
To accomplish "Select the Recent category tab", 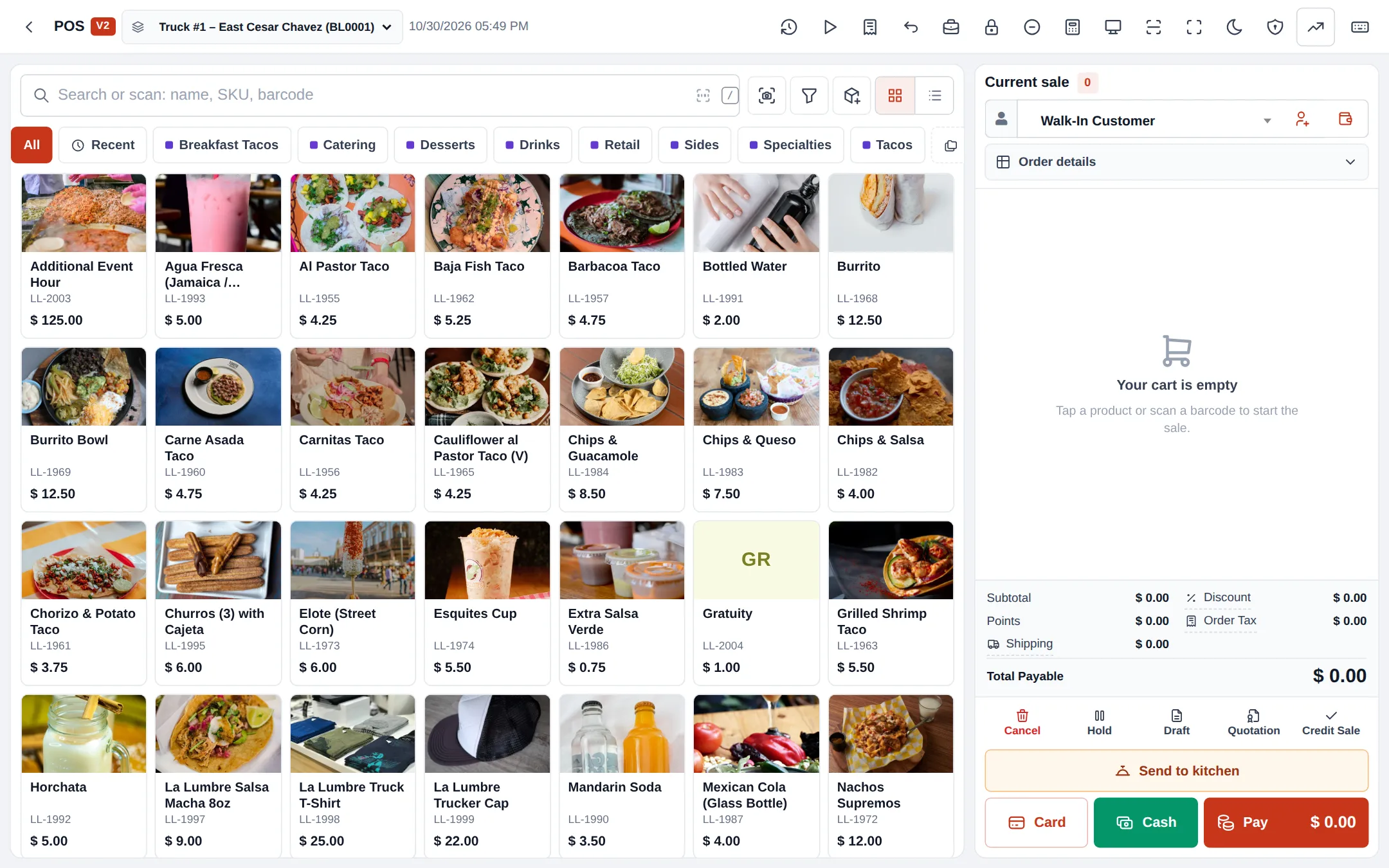I will pyautogui.click(x=103, y=145).
